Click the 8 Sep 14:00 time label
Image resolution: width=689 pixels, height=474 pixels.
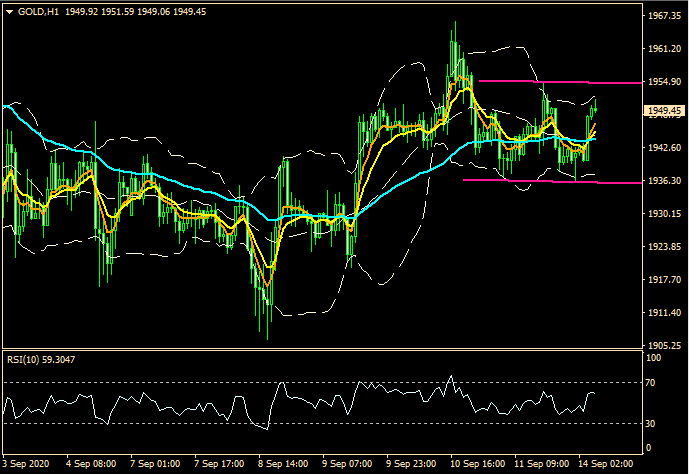(x=282, y=465)
